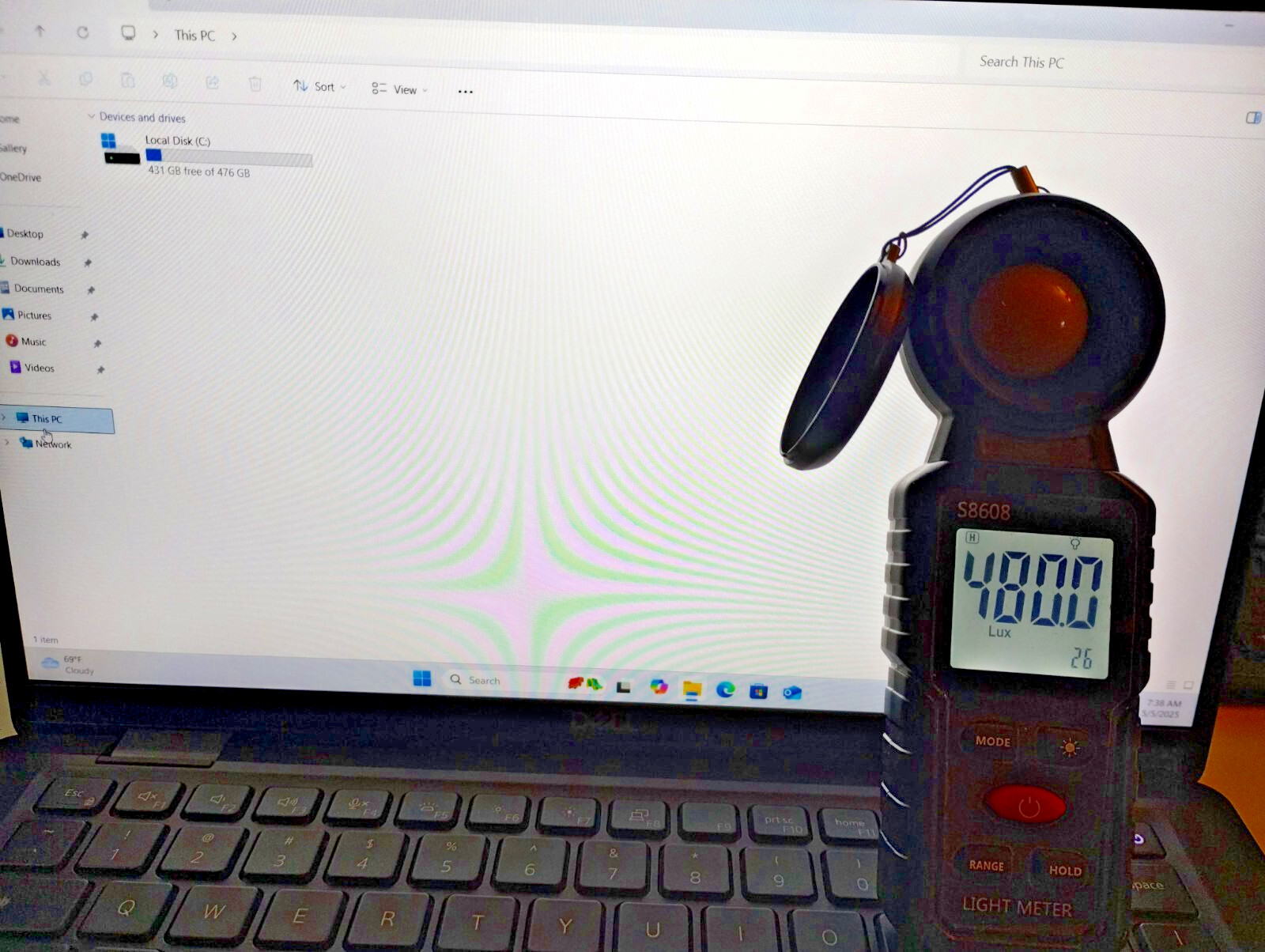Viewport: 1265px width, 952px height.
Task: Unpin icon next to Documents
Action: click(91, 290)
